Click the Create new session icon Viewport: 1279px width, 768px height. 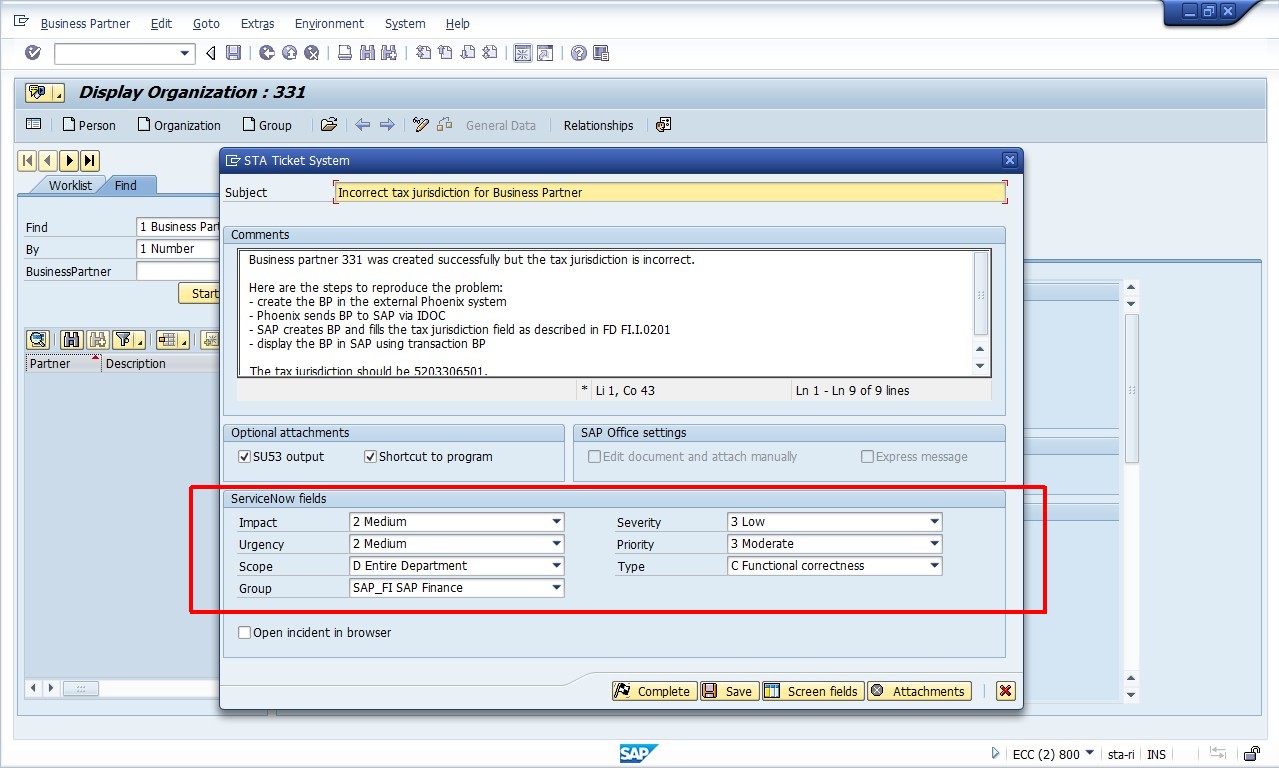[522, 53]
